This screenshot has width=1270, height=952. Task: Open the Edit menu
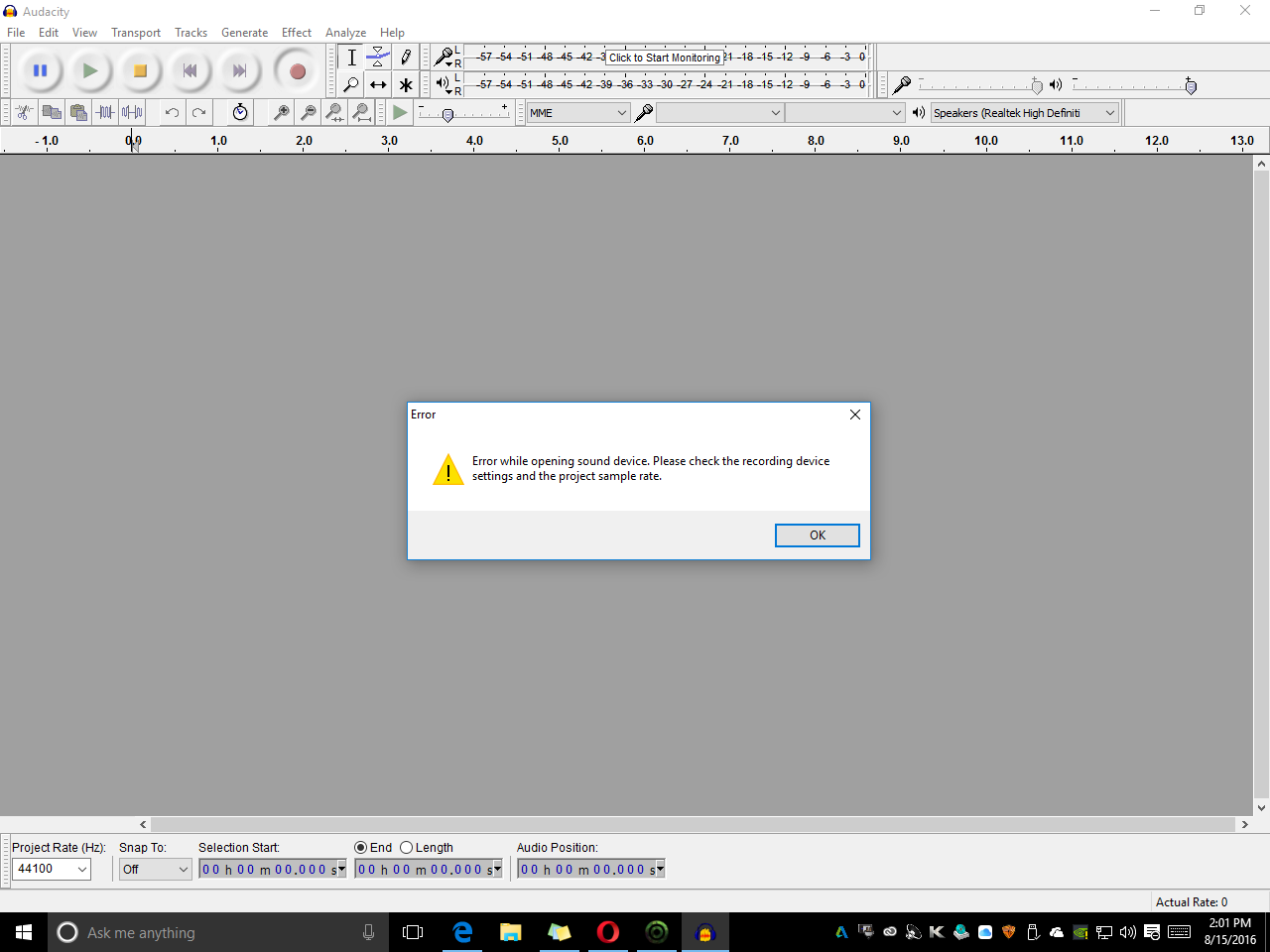coord(49,33)
